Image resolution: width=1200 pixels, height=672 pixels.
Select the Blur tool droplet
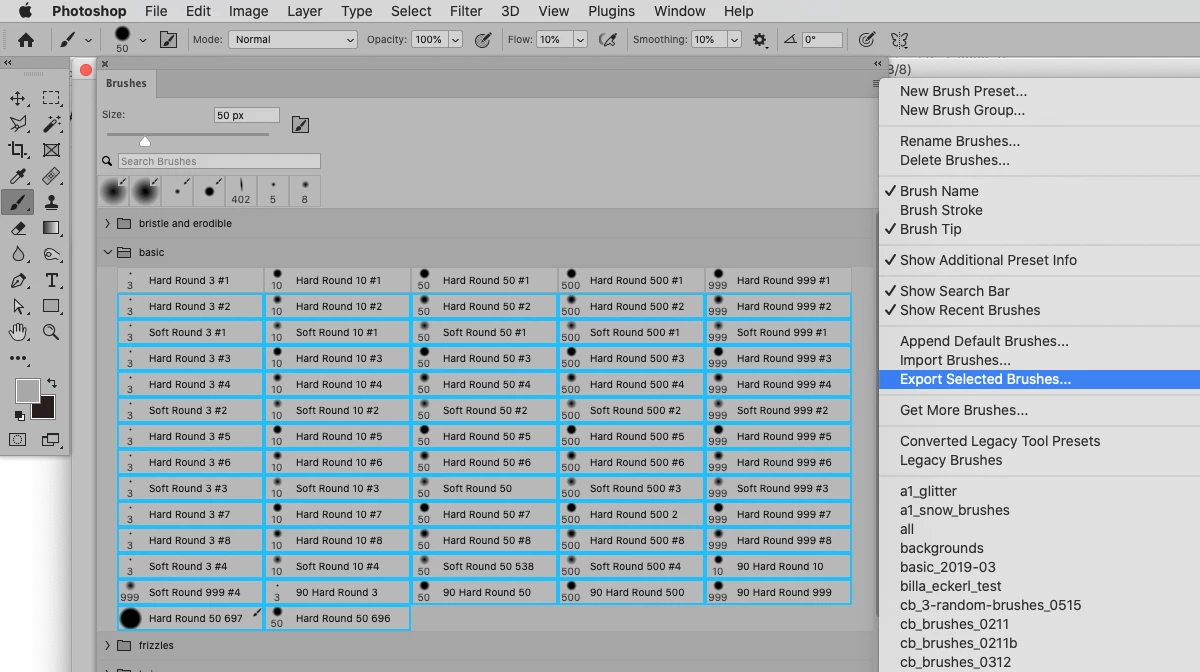click(18, 255)
